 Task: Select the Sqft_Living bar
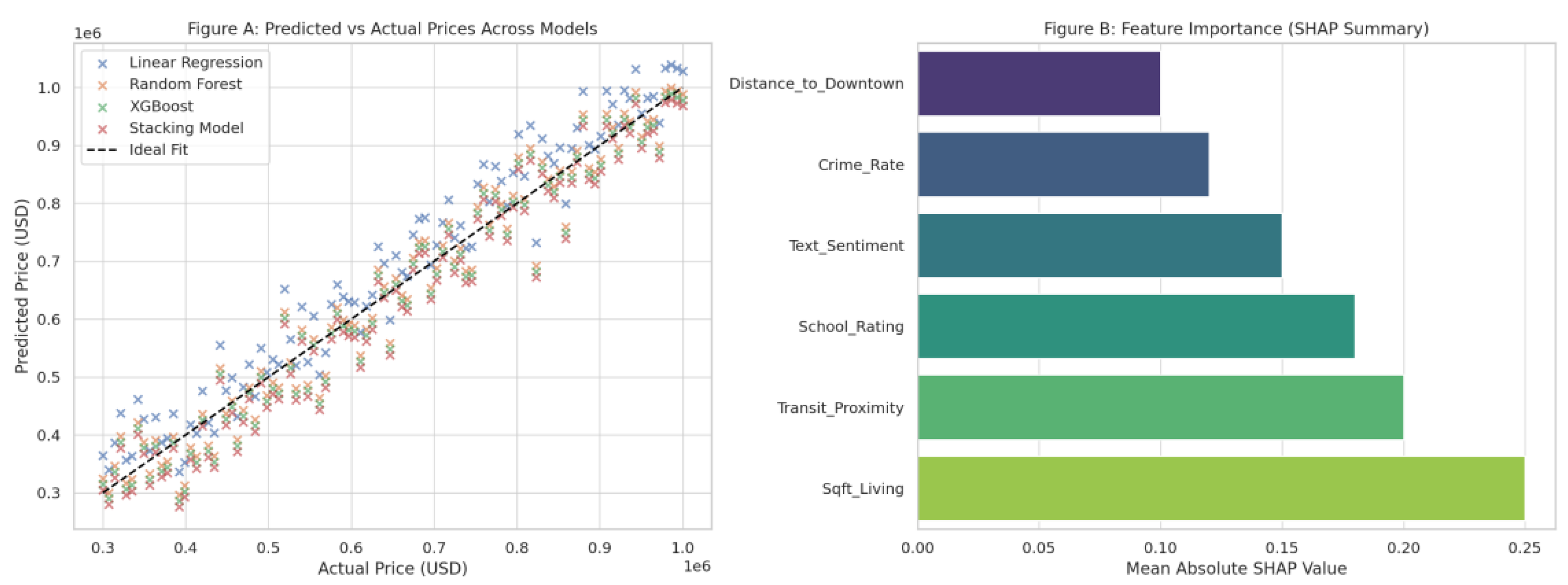1220,488
